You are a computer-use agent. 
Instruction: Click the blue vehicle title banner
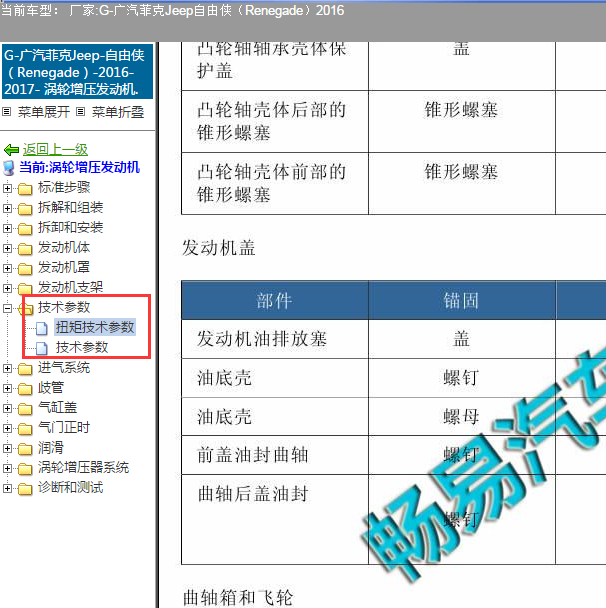click(78, 72)
